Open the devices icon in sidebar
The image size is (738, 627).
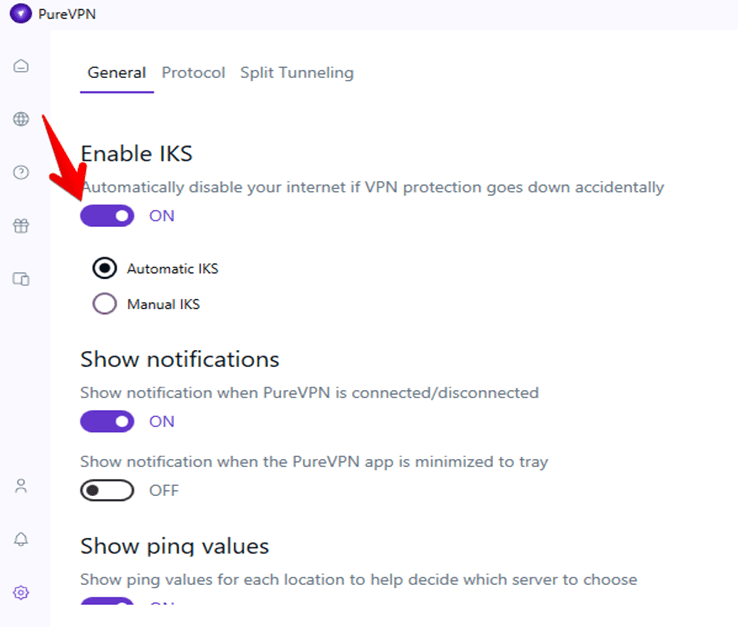point(21,279)
